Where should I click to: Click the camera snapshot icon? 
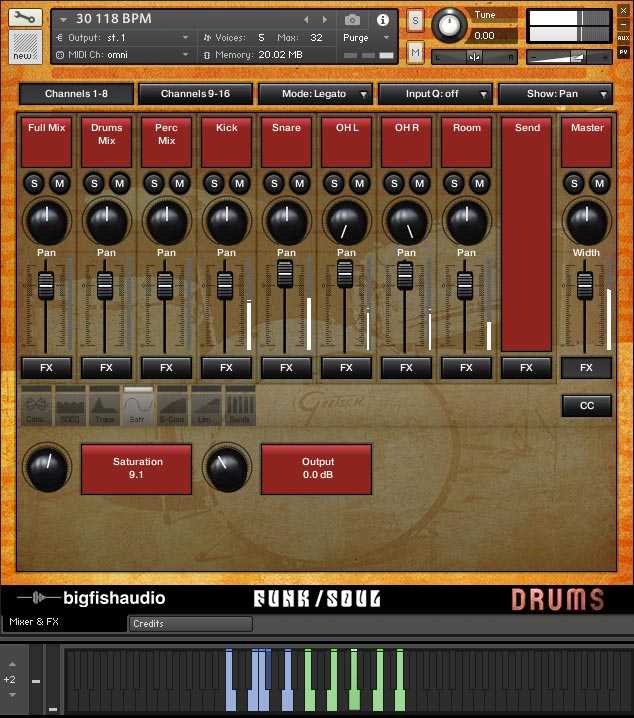[x=352, y=20]
